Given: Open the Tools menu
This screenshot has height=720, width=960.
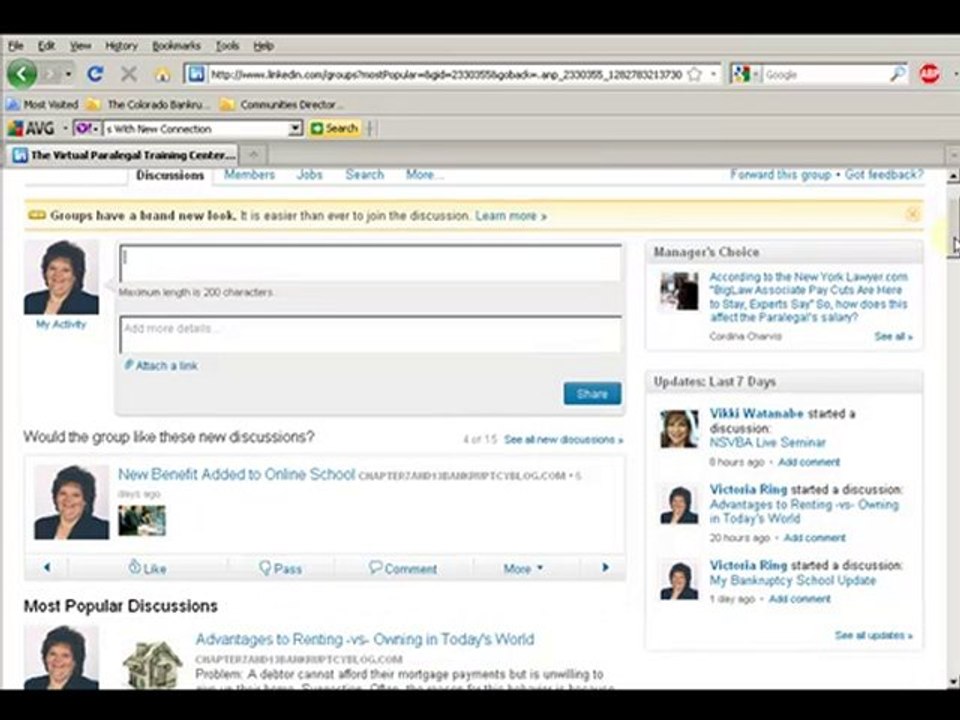Looking at the screenshot, I should point(227,46).
